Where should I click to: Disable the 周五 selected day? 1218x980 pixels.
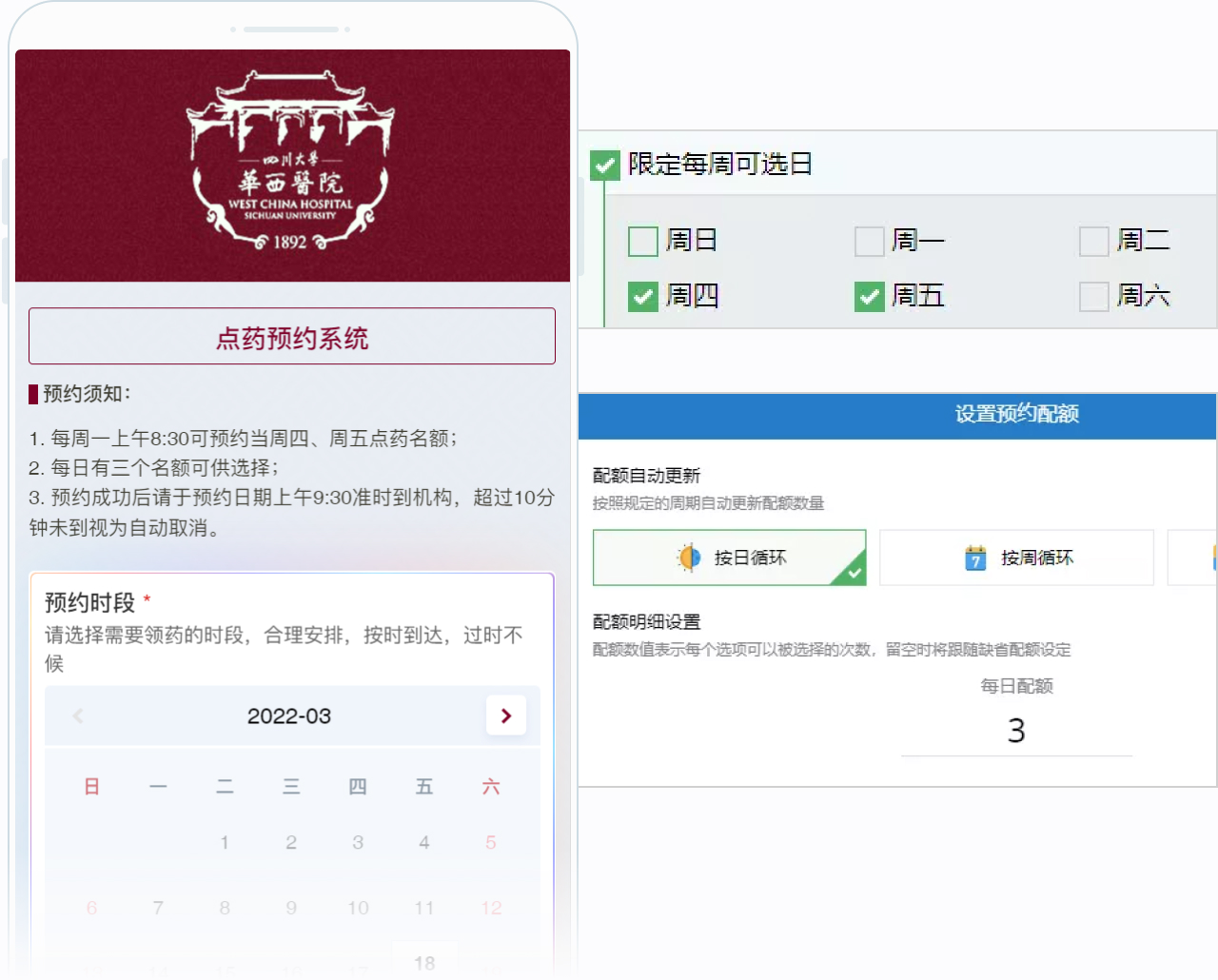coord(869,296)
